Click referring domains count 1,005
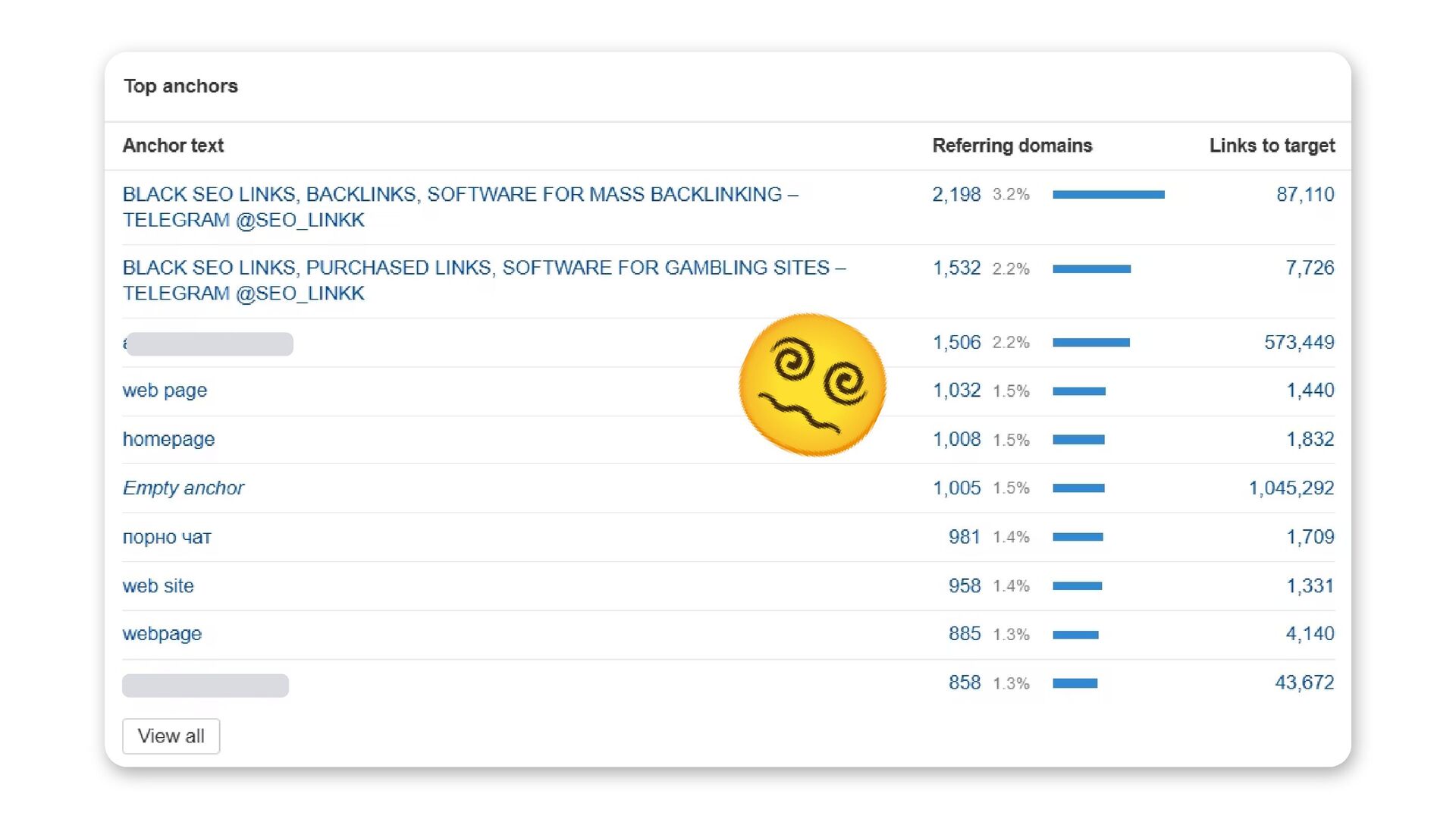 pos(956,488)
